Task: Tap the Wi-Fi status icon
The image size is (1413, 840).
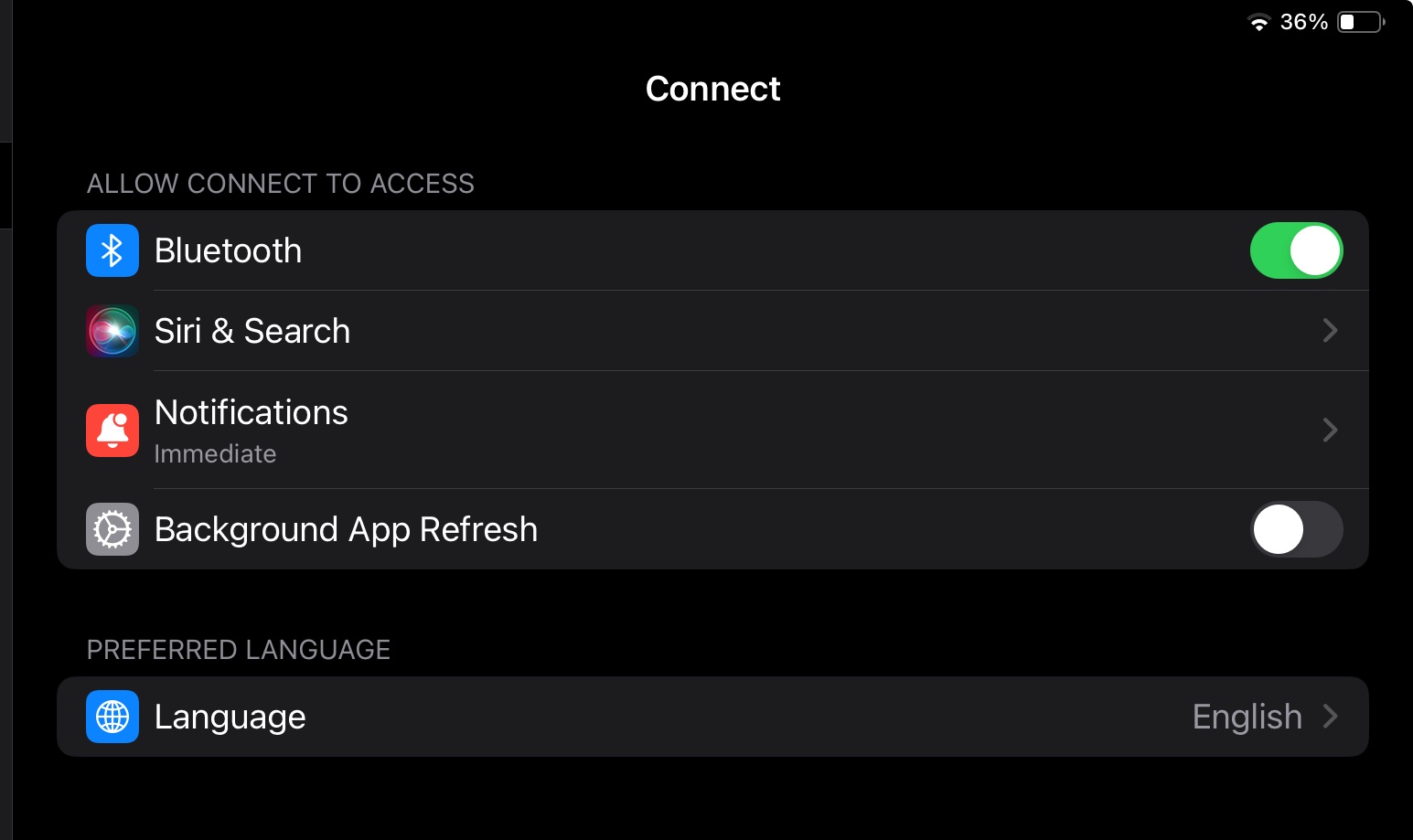Action: (1259, 22)
